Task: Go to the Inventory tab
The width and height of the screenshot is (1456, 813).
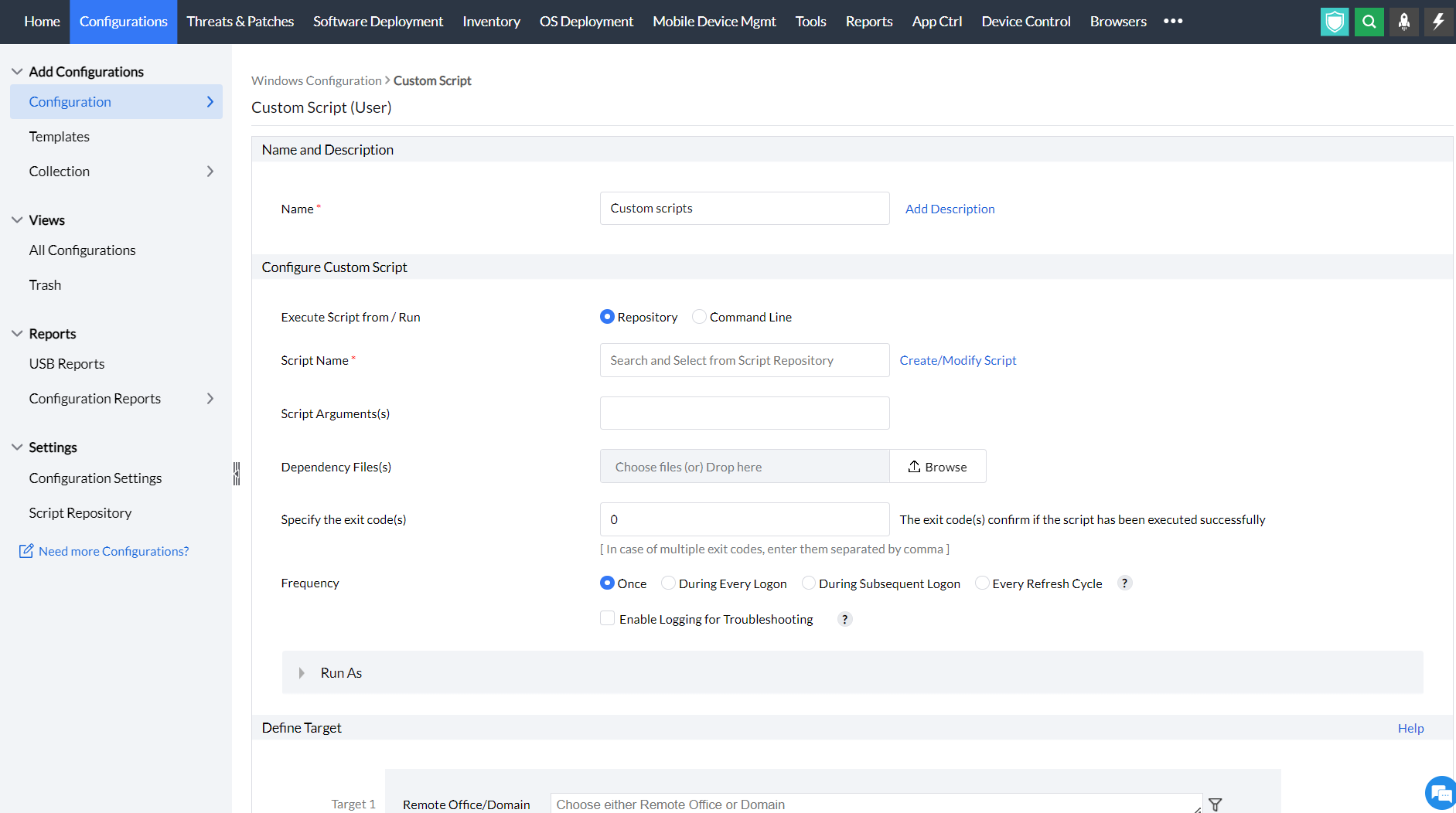Action: 491,22
